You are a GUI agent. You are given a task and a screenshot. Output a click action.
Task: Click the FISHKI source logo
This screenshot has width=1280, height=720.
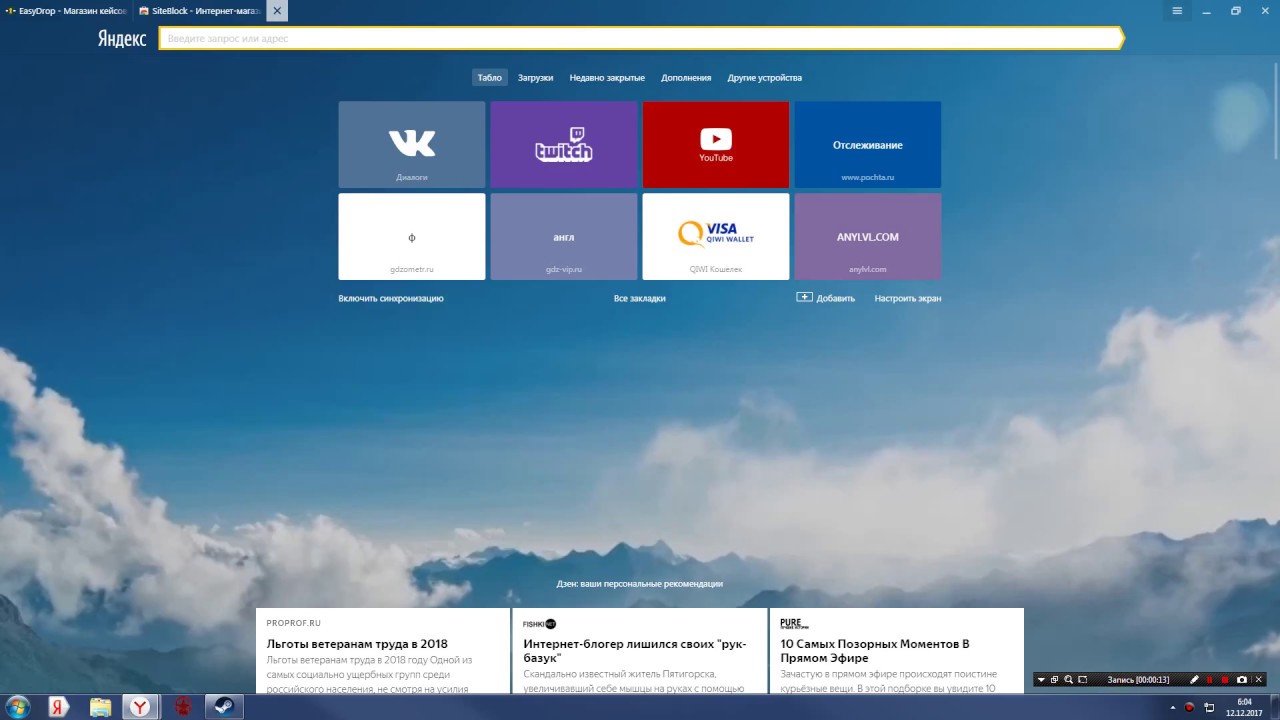point(539,623)
